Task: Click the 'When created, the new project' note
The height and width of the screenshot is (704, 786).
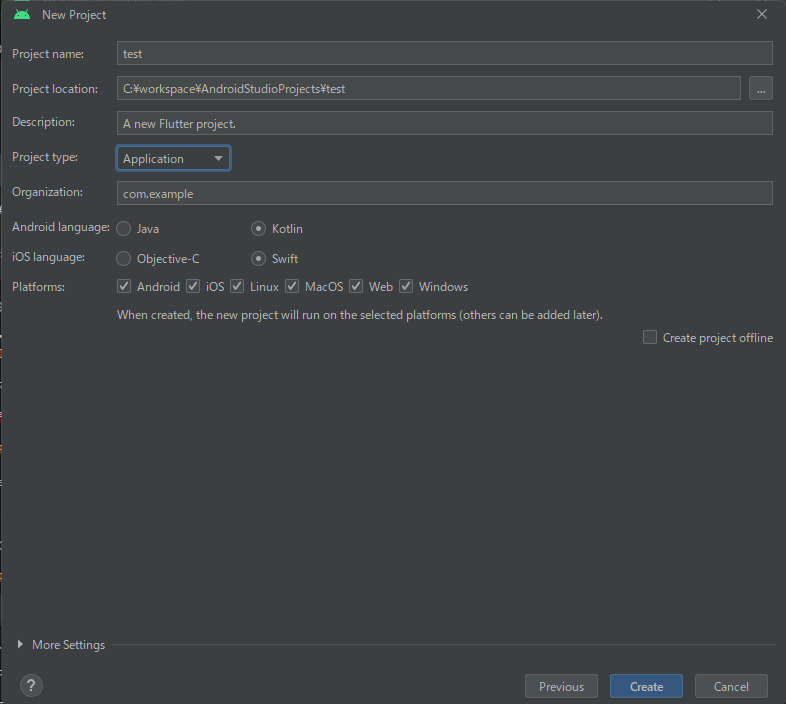Action: (x=359, y=315)
